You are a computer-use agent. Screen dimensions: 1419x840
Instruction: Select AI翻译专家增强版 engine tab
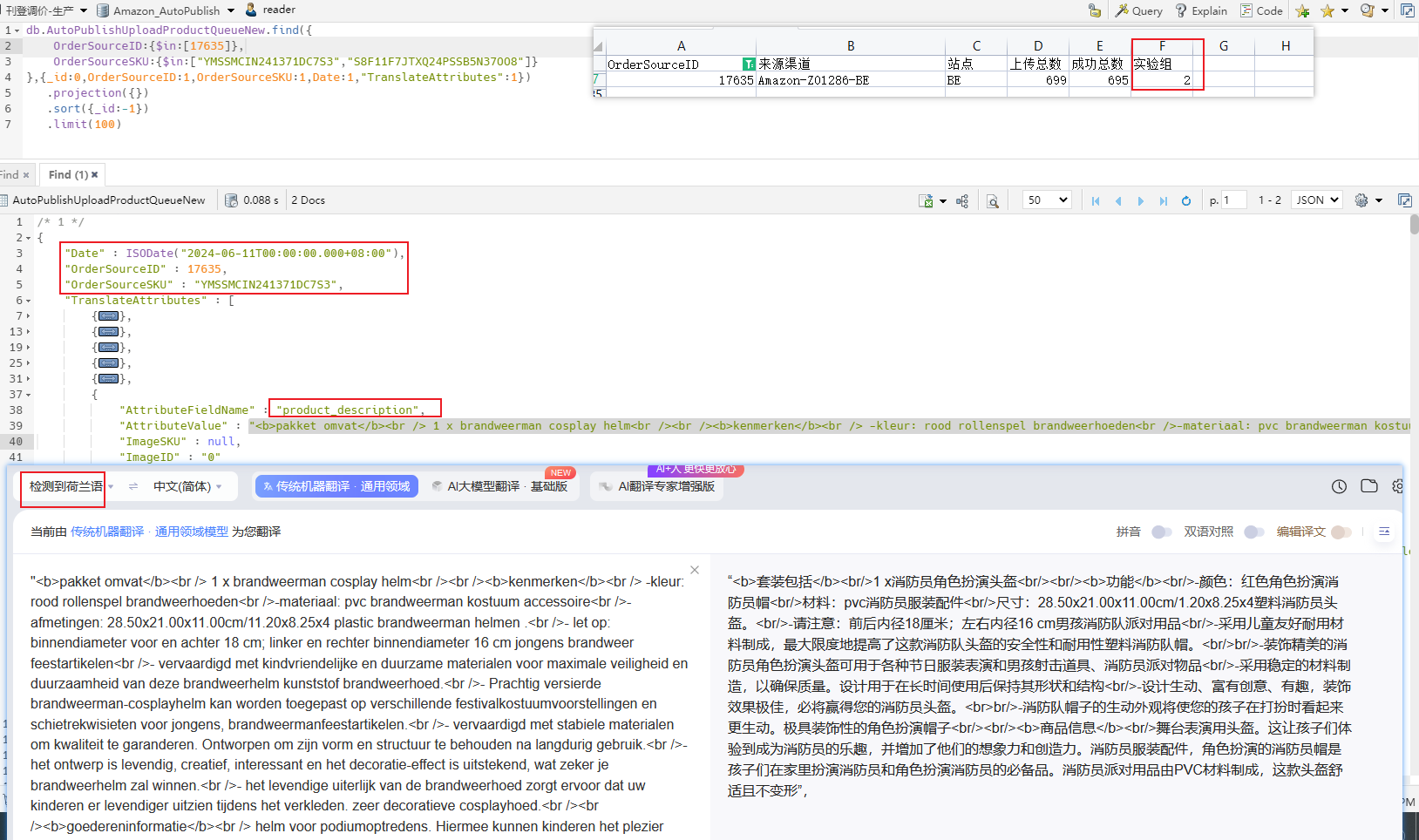point(658,486)
